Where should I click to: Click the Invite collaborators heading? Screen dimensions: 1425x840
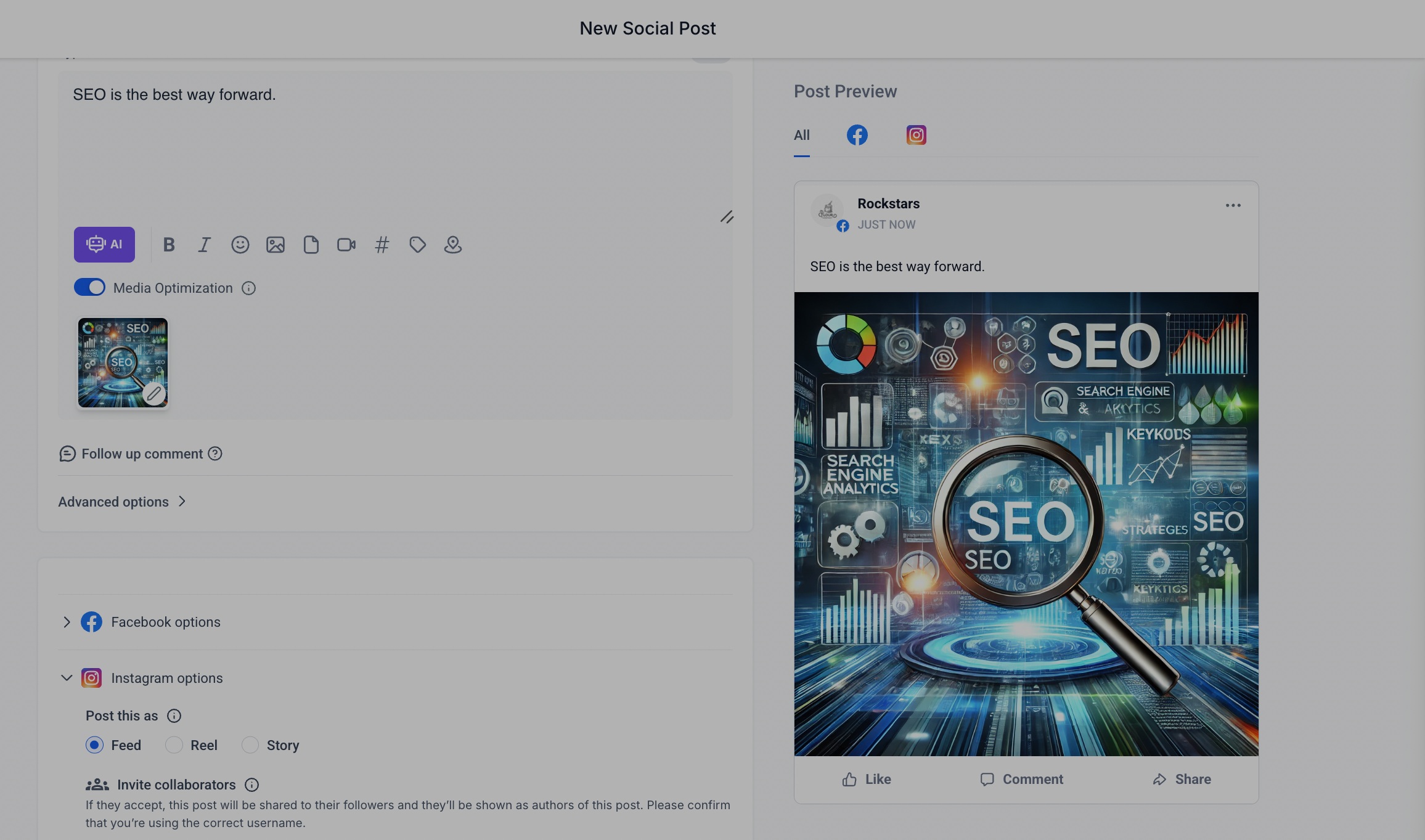click(x=176, y=785)
